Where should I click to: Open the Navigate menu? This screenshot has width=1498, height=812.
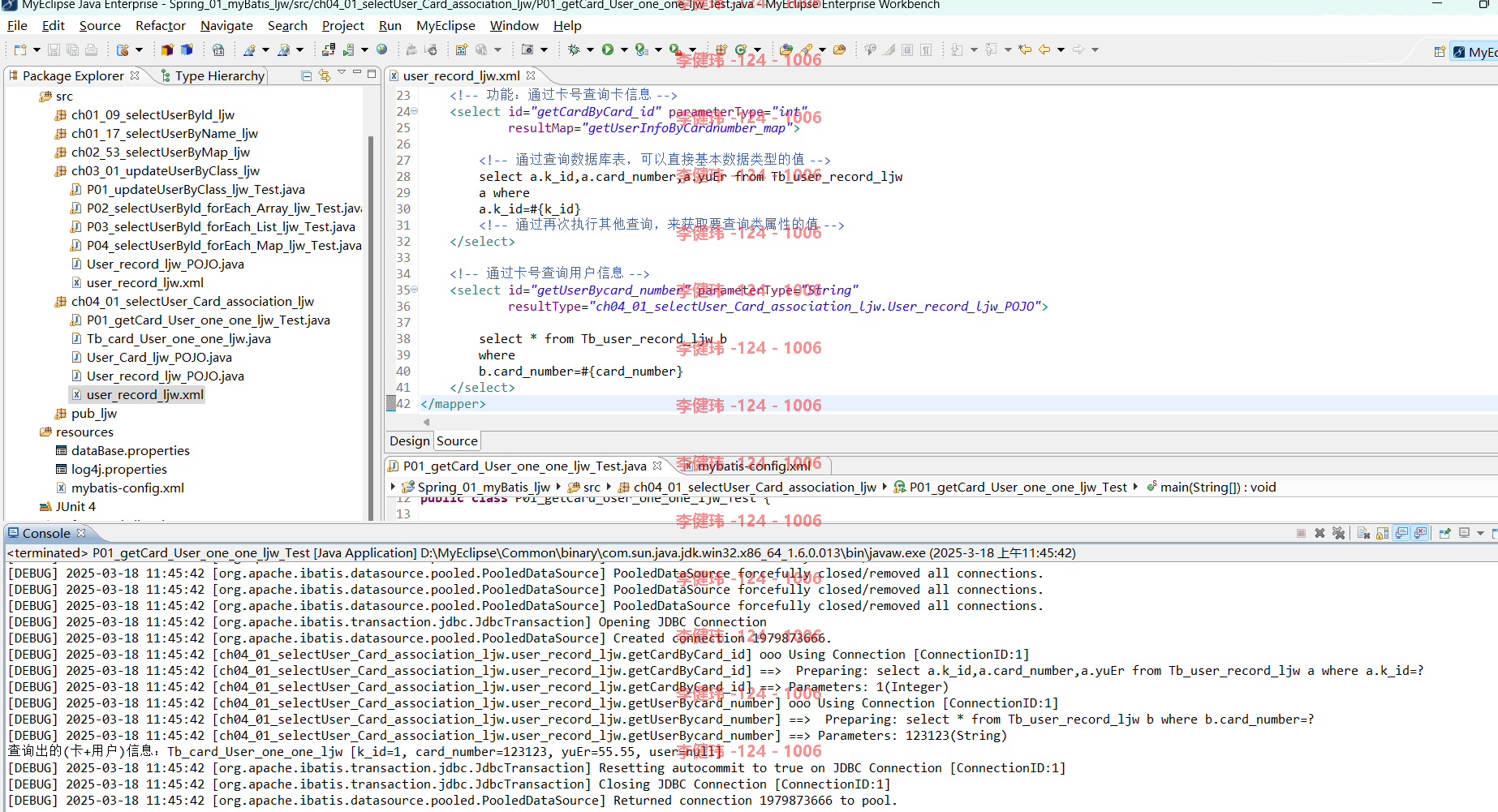tap(226, 25)
